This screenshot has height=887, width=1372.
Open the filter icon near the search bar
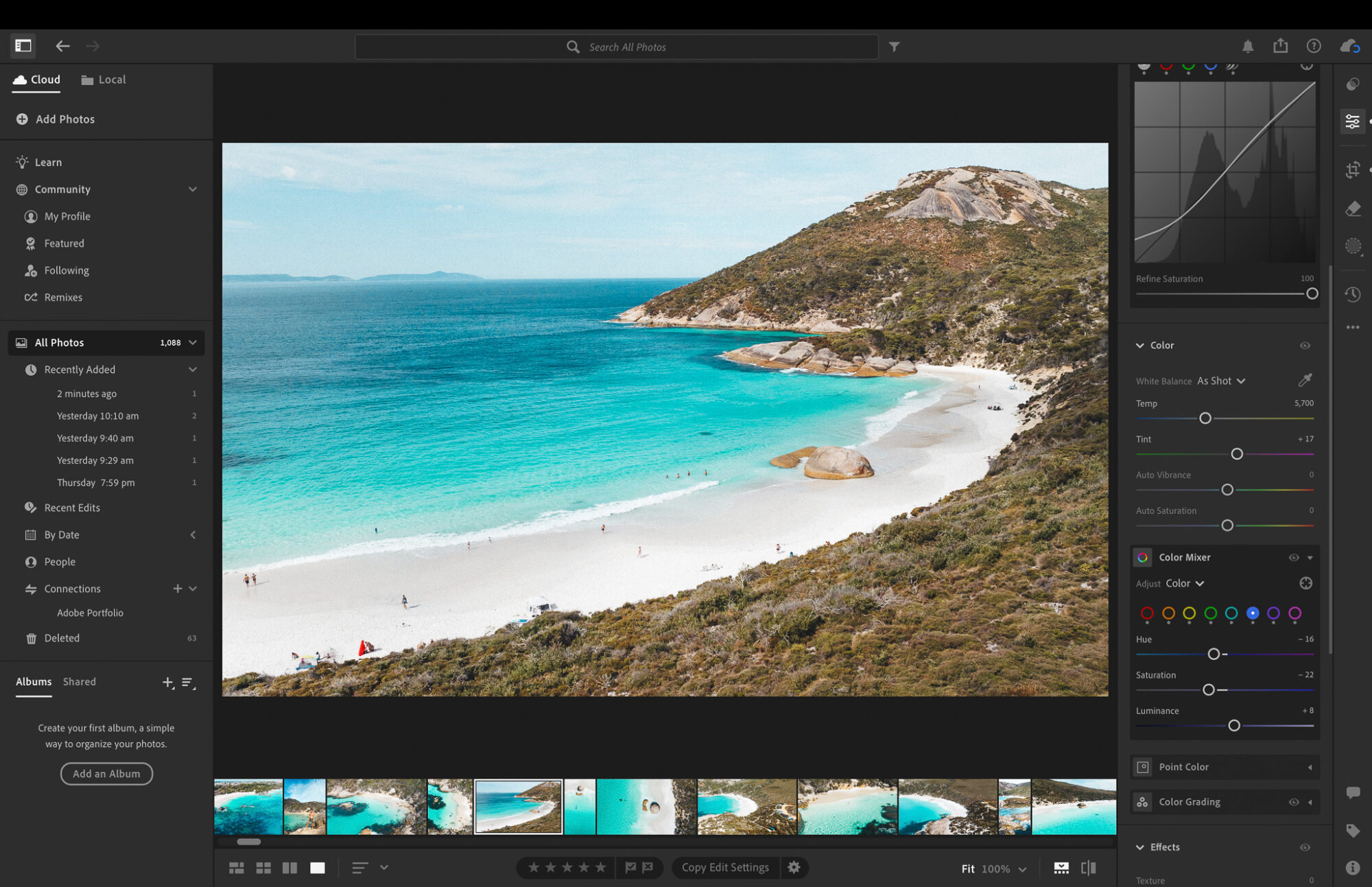coord(894,46)
